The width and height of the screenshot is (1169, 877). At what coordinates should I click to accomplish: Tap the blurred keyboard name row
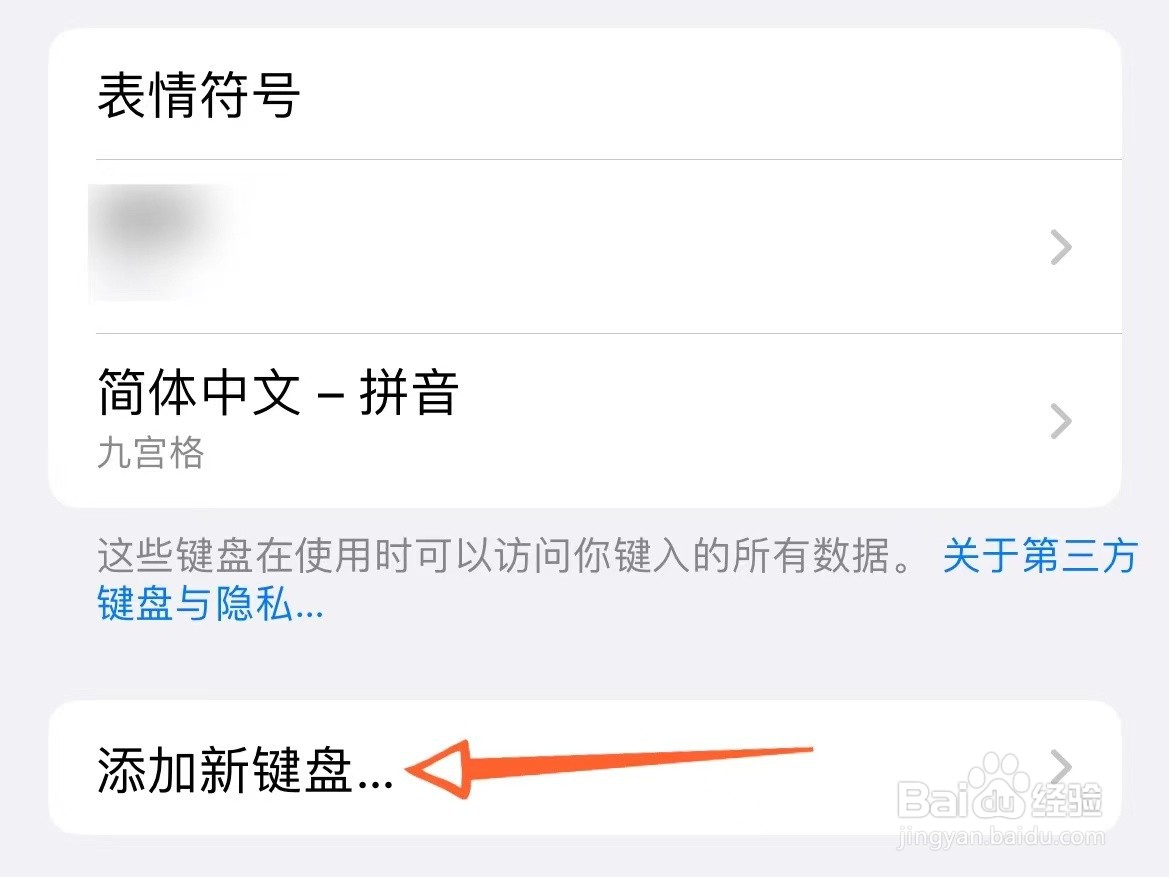[585, 246]
